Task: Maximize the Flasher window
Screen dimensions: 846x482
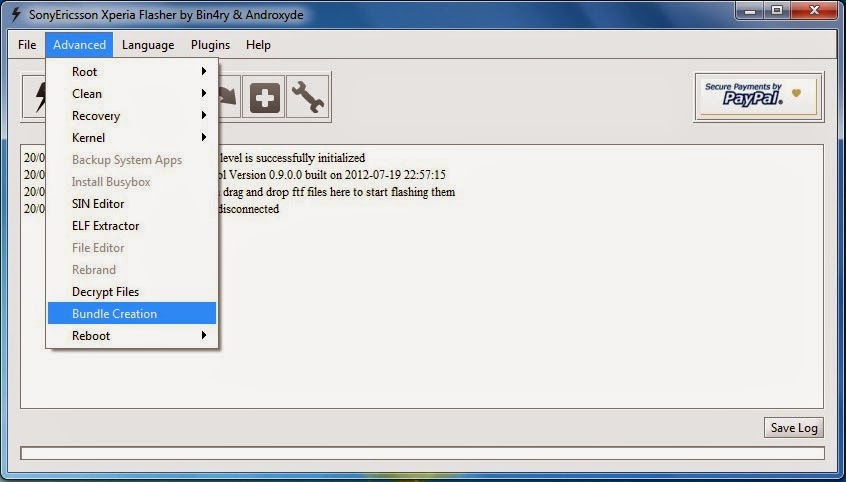Action: coord(777,11)
